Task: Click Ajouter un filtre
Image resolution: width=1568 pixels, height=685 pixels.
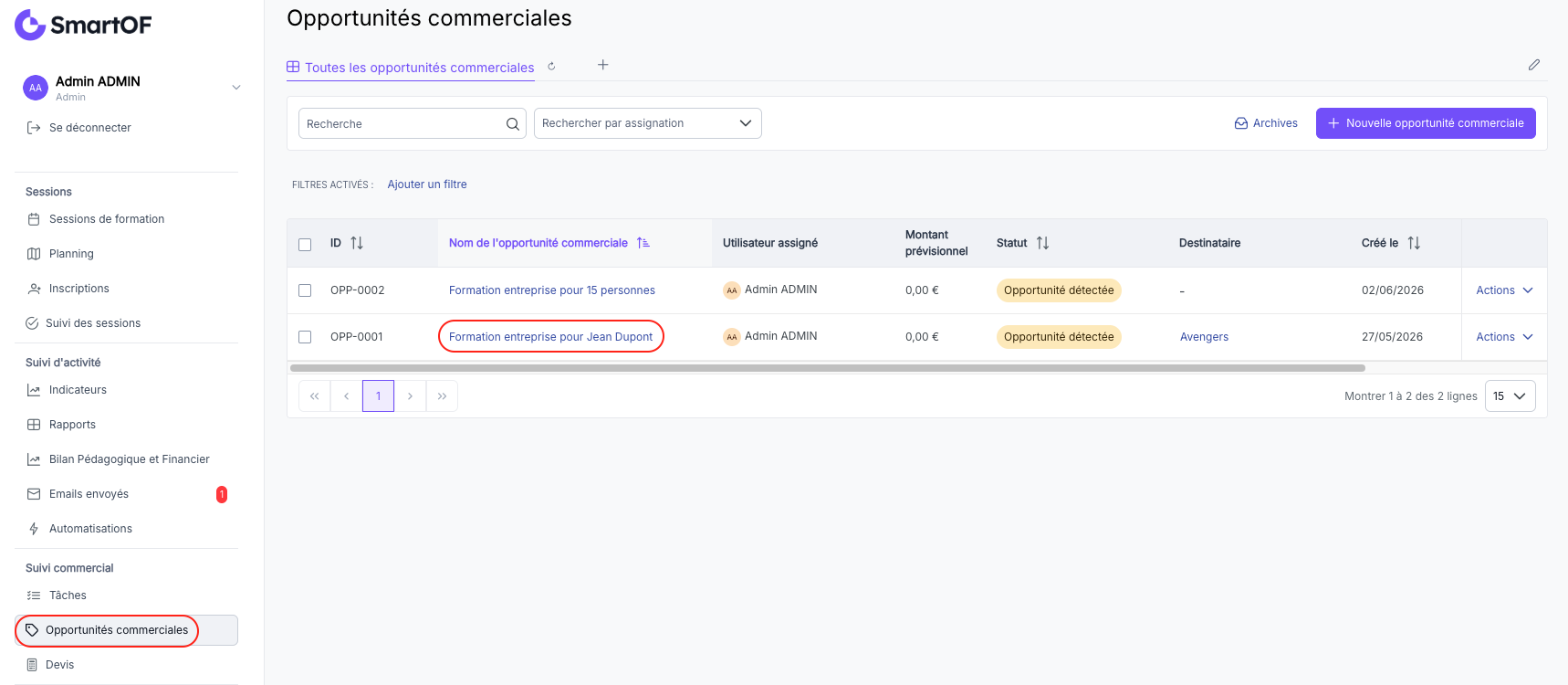Action: click(x=427, y=184)
